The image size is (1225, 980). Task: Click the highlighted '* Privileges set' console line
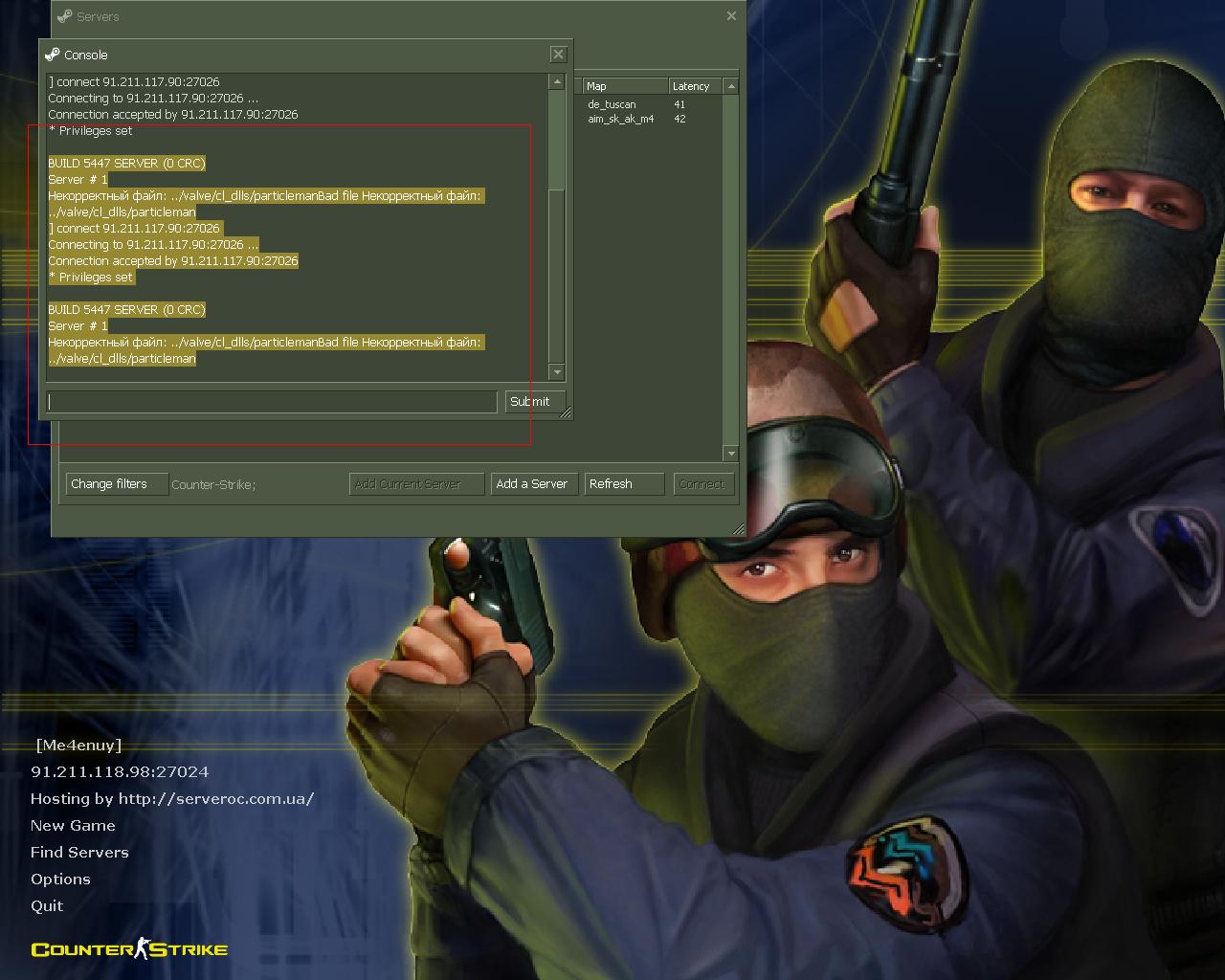[x=92, y=277]
